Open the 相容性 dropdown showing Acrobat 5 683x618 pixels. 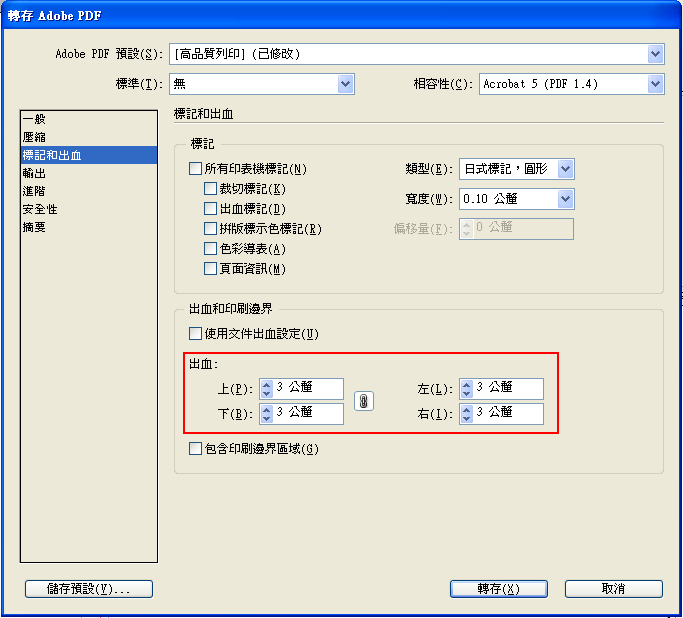pyautogui.click(x=572, y=84)
